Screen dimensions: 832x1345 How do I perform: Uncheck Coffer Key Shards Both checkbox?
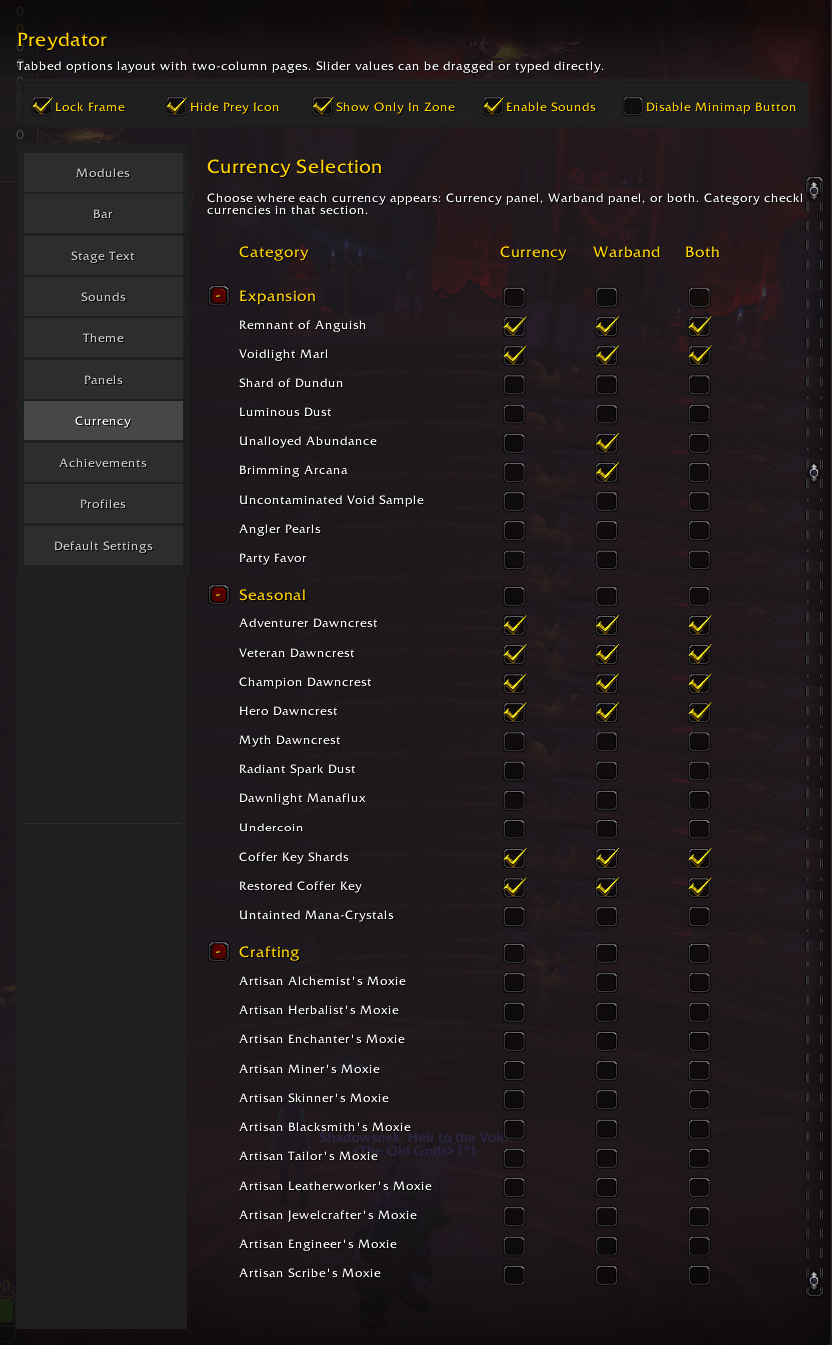[x=700, y=858]
